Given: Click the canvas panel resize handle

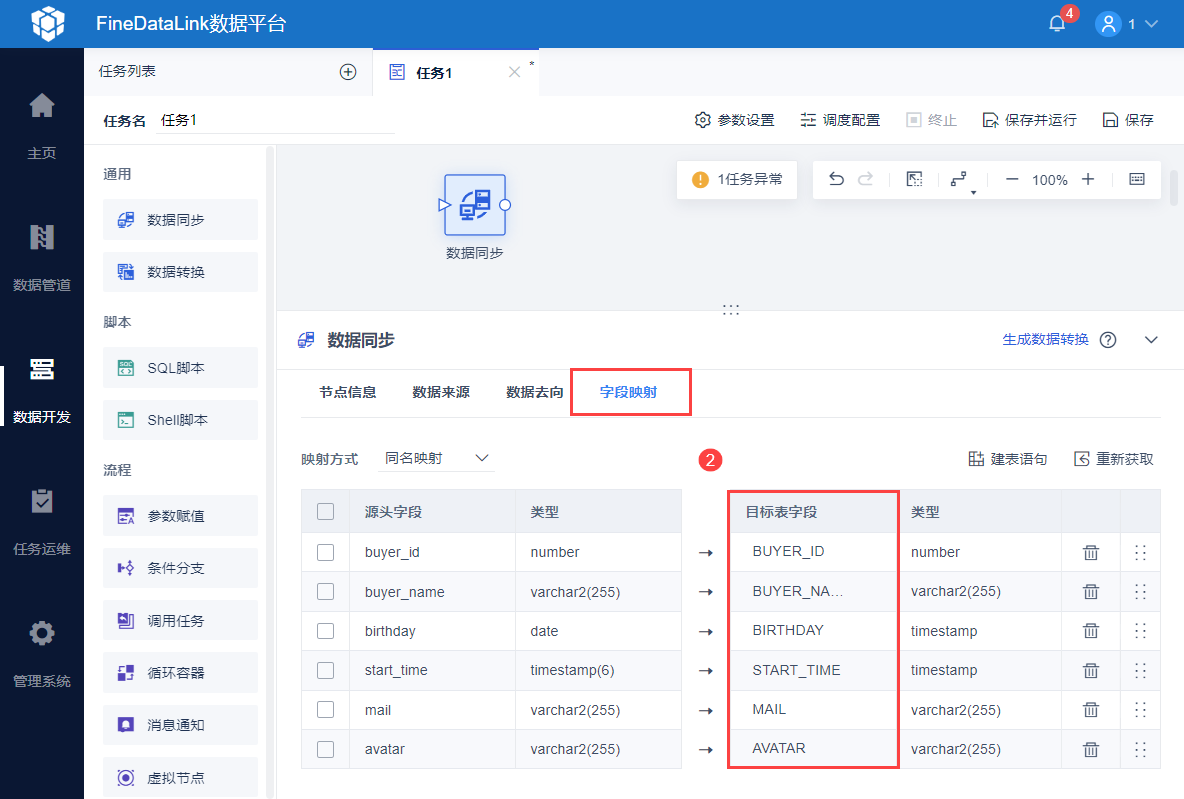Looking at the screenshot, I should click(730, 310).
